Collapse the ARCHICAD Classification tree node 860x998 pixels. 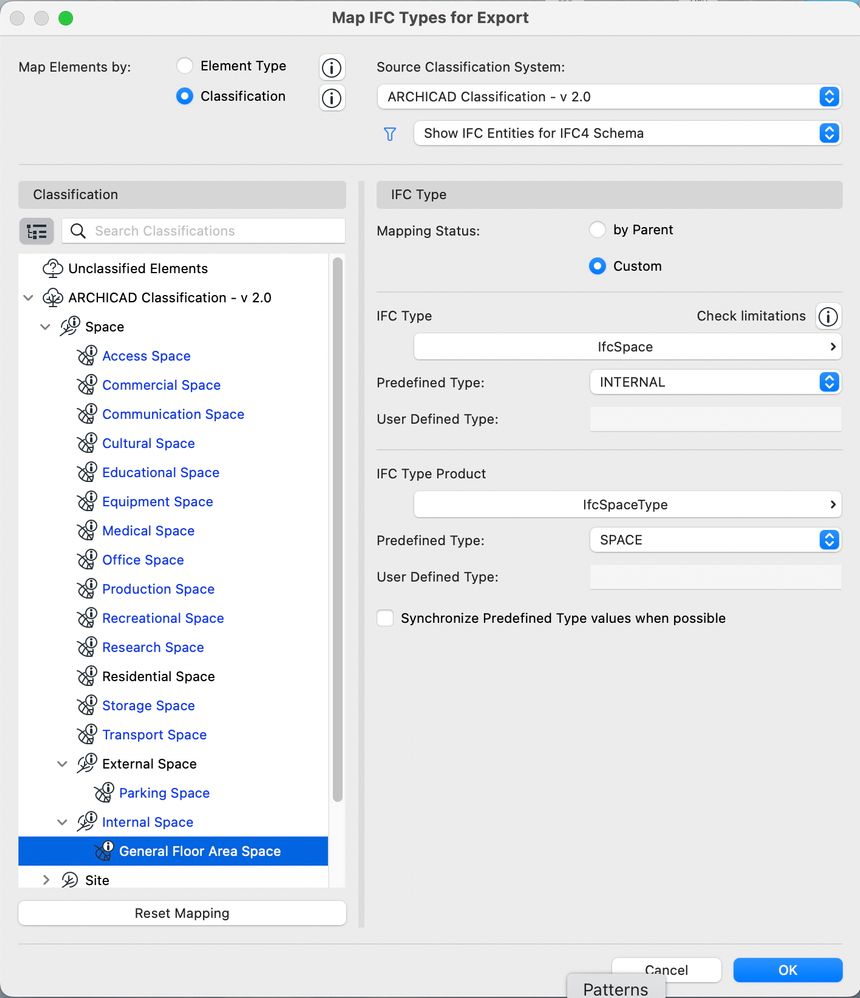pos(28,298)
